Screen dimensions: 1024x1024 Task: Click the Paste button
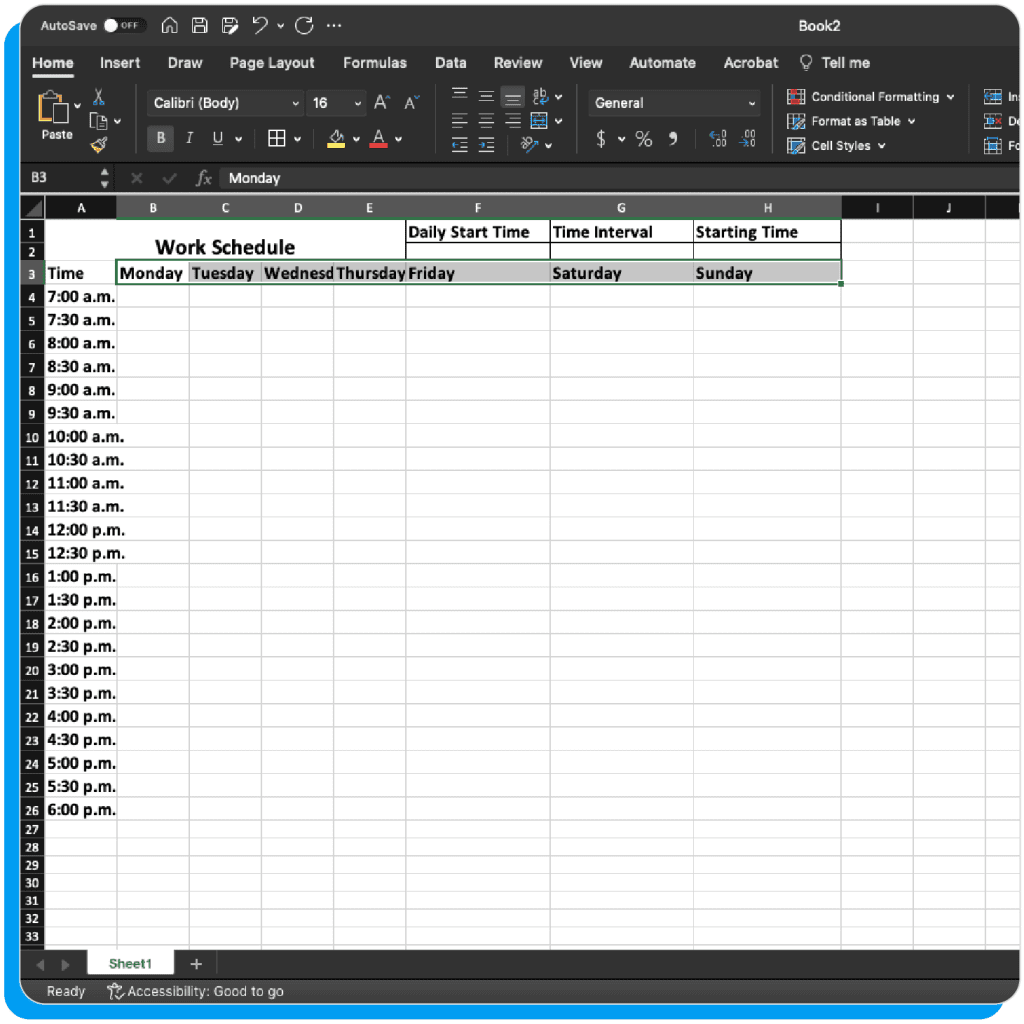56,112
